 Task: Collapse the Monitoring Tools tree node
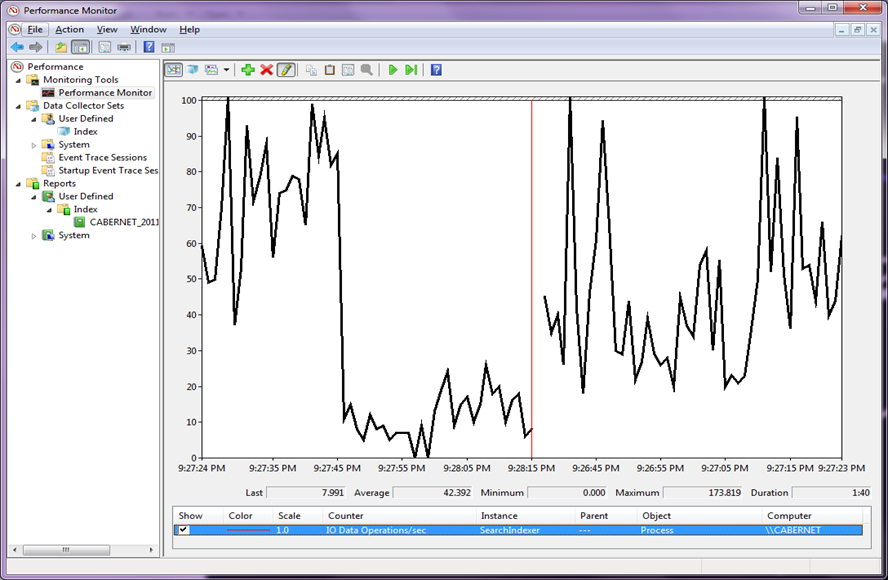click(19, 80)
